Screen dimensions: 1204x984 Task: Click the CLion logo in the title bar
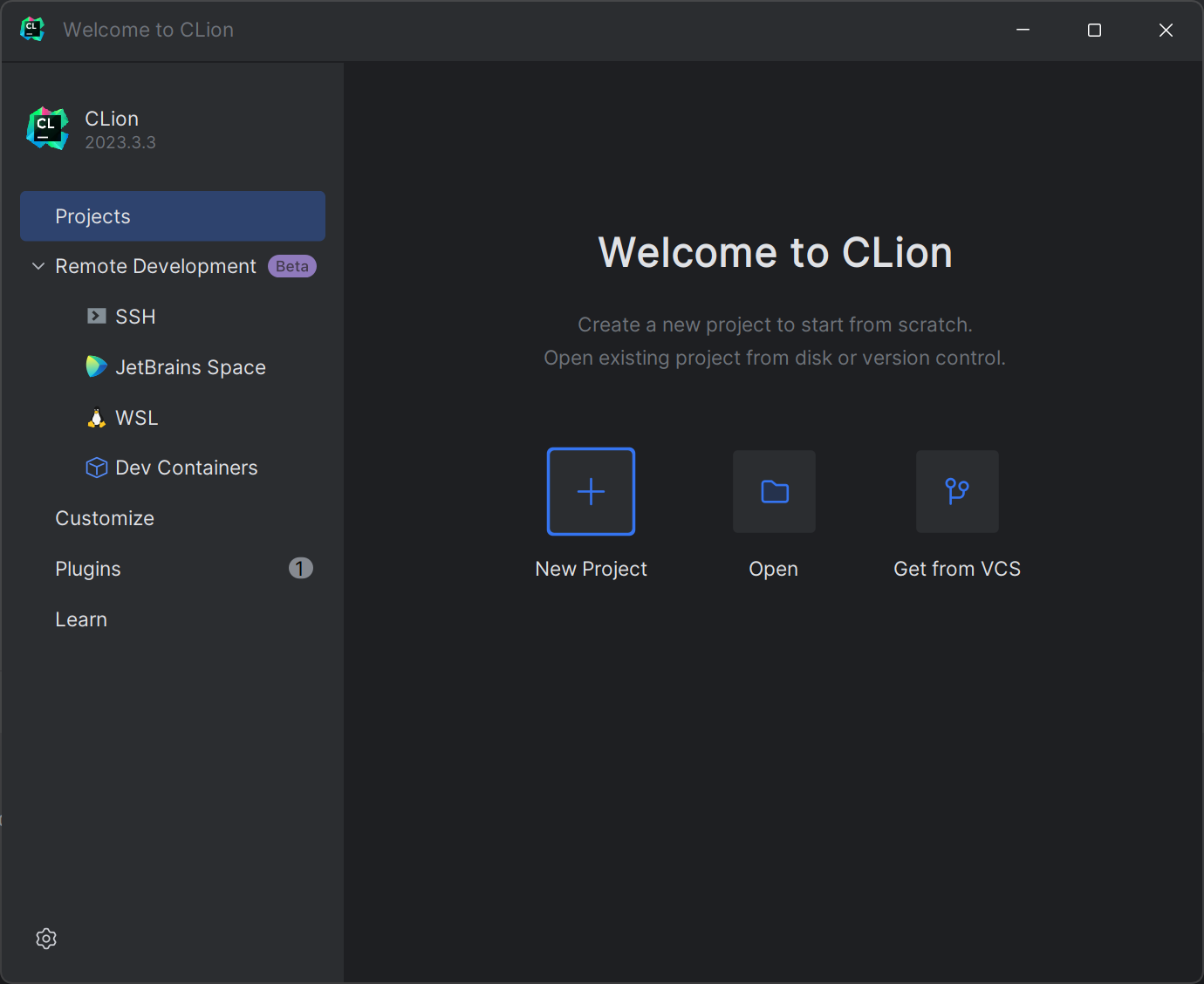32,29
